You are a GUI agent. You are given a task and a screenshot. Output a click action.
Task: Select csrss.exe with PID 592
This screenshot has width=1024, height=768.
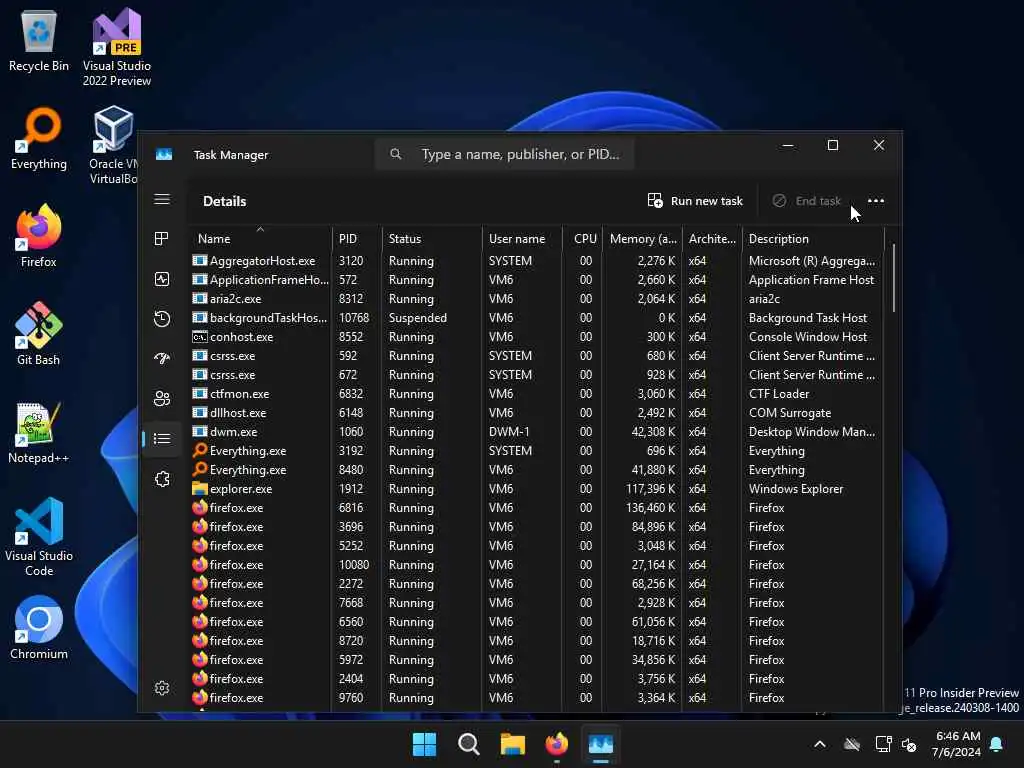[x=537, y=356]
